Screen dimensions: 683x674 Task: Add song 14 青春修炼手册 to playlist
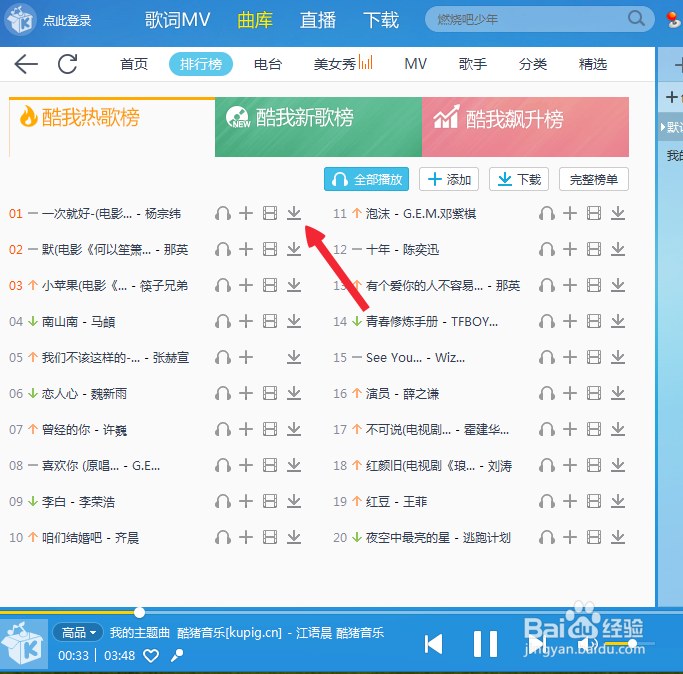(570, 322)
